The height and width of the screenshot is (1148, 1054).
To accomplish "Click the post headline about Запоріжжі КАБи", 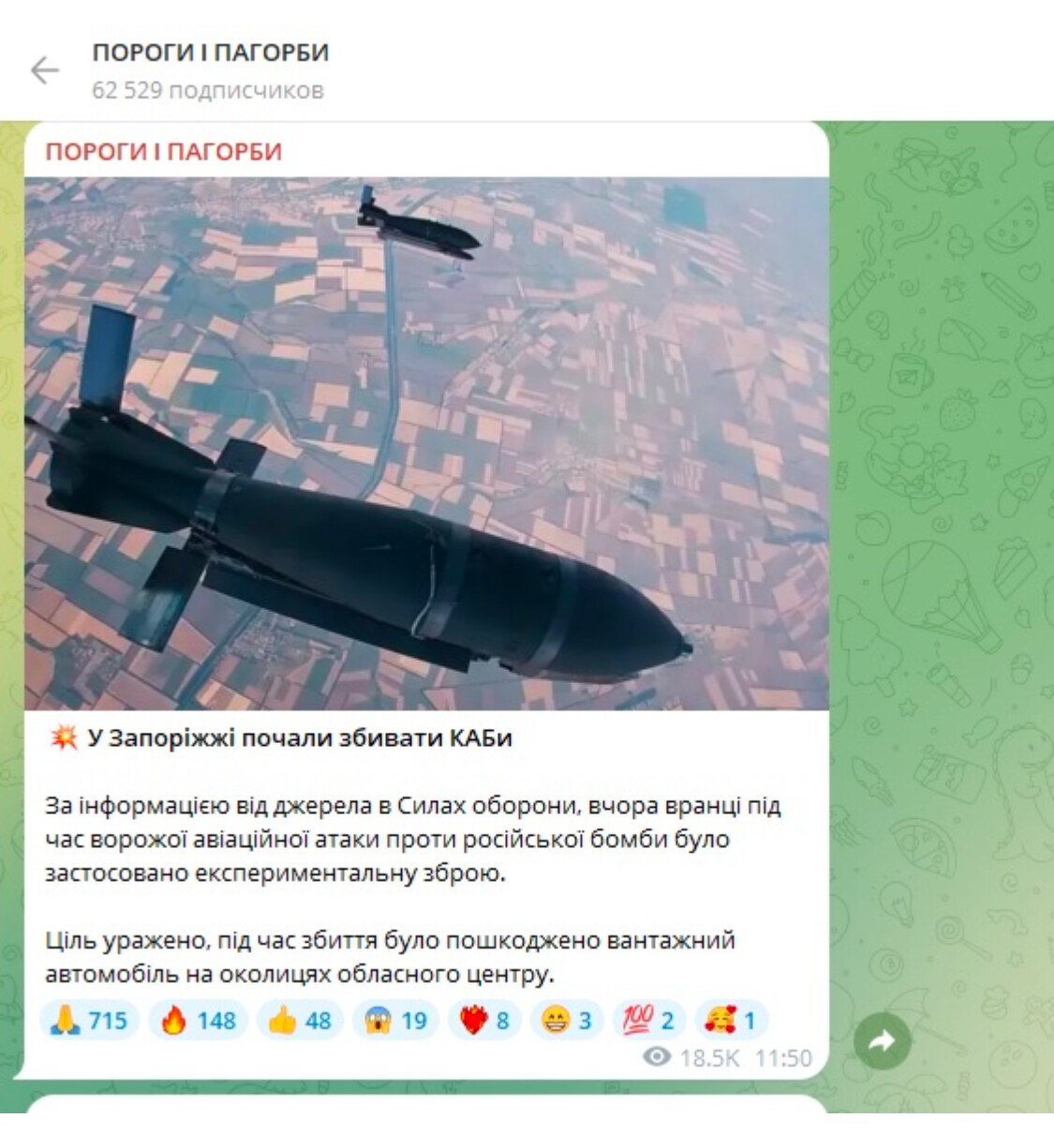I will 300,738.
